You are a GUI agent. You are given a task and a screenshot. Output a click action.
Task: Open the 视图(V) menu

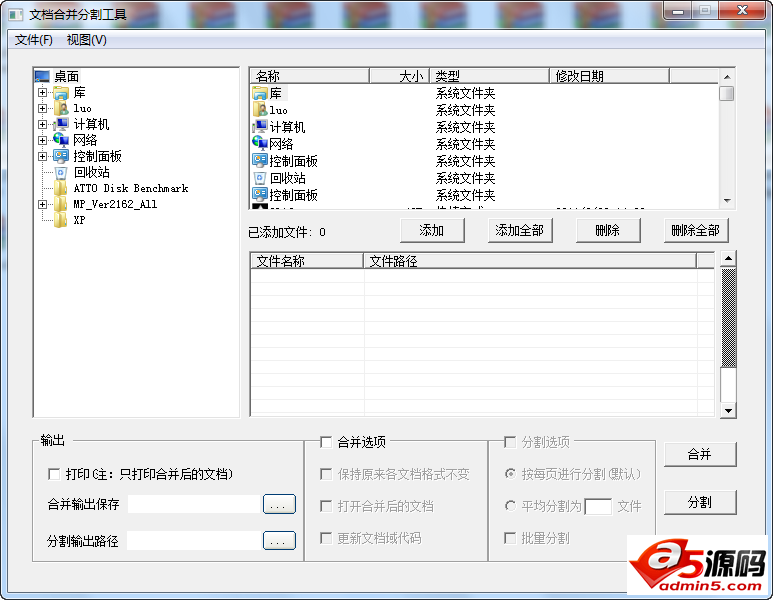pos(86,40)
